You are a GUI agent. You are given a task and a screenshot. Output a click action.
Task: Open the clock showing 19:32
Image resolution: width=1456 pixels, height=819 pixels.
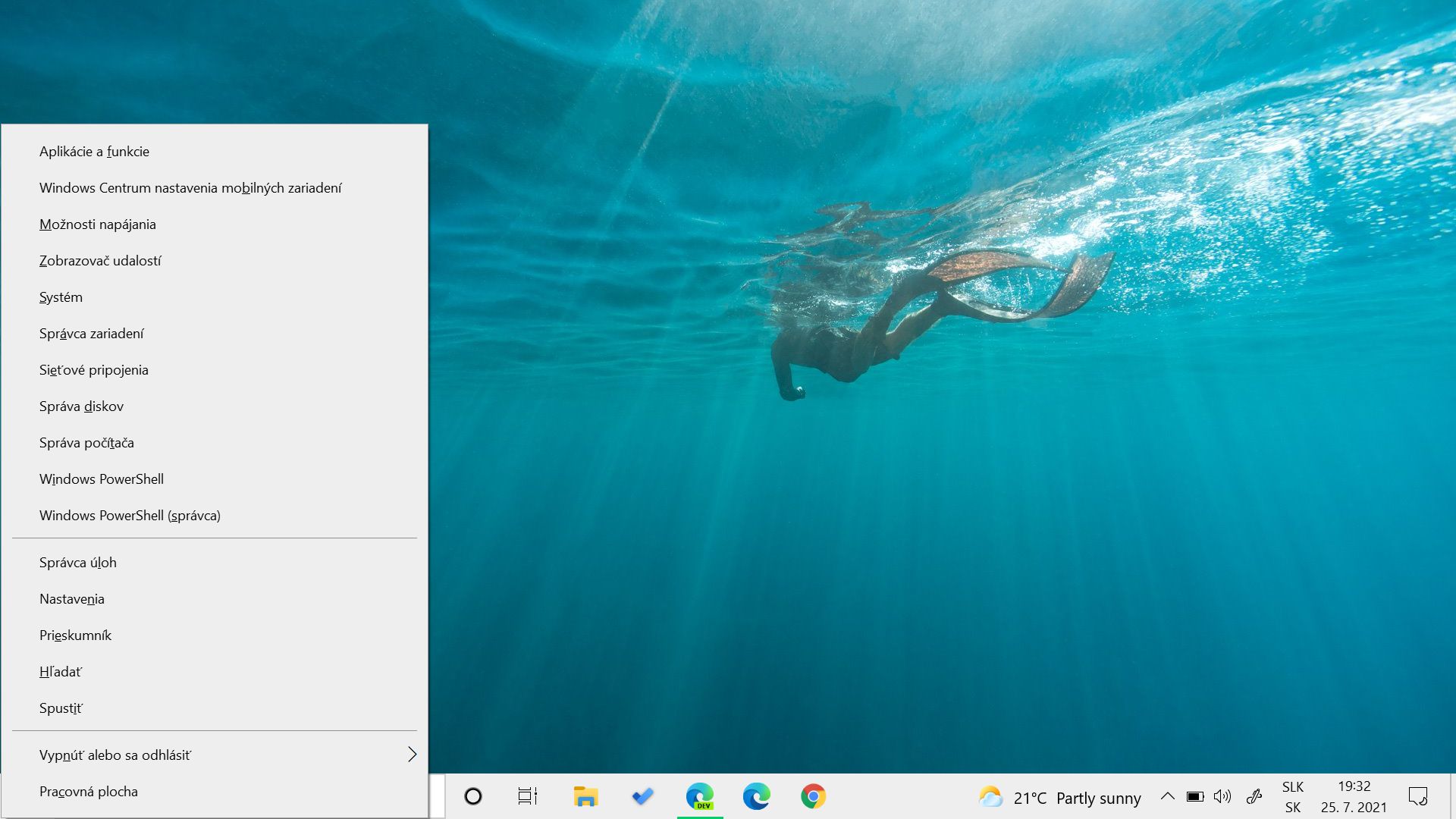1354,797
